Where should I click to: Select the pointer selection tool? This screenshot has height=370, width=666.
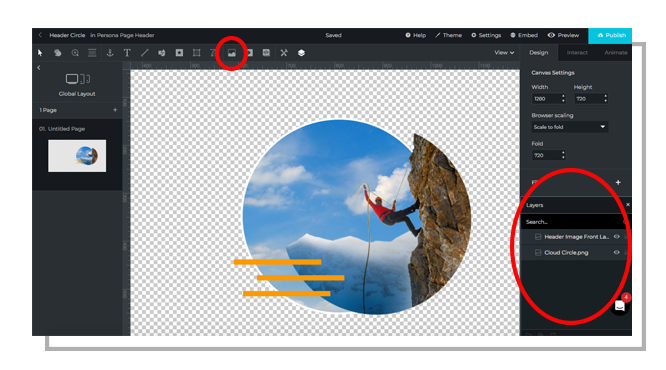[40, 53]
